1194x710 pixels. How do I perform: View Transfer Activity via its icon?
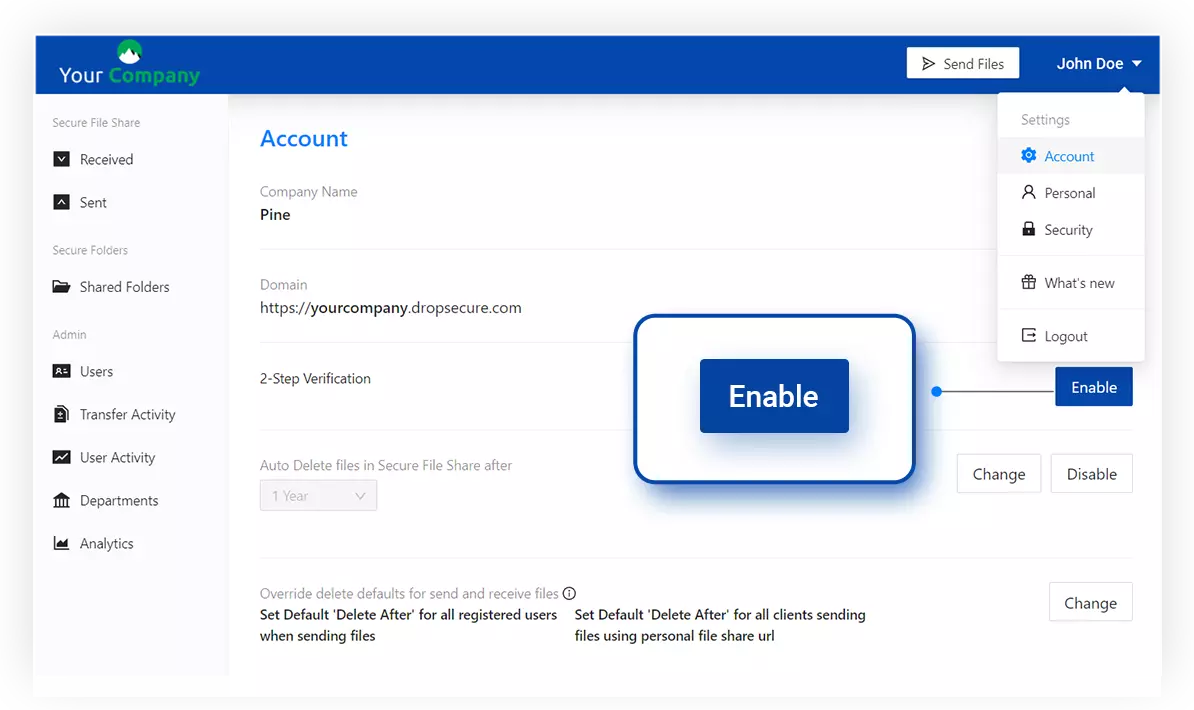(61, 414)
